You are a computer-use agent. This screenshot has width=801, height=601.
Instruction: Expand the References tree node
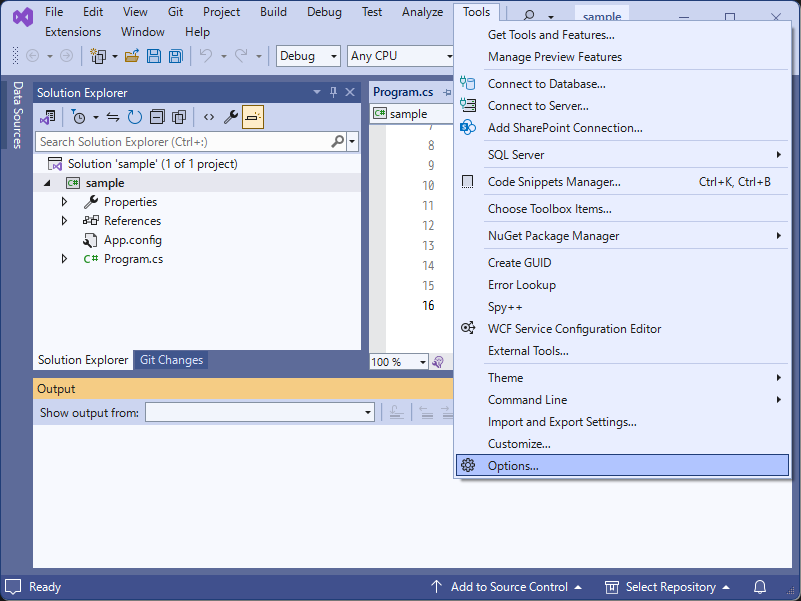64,221
